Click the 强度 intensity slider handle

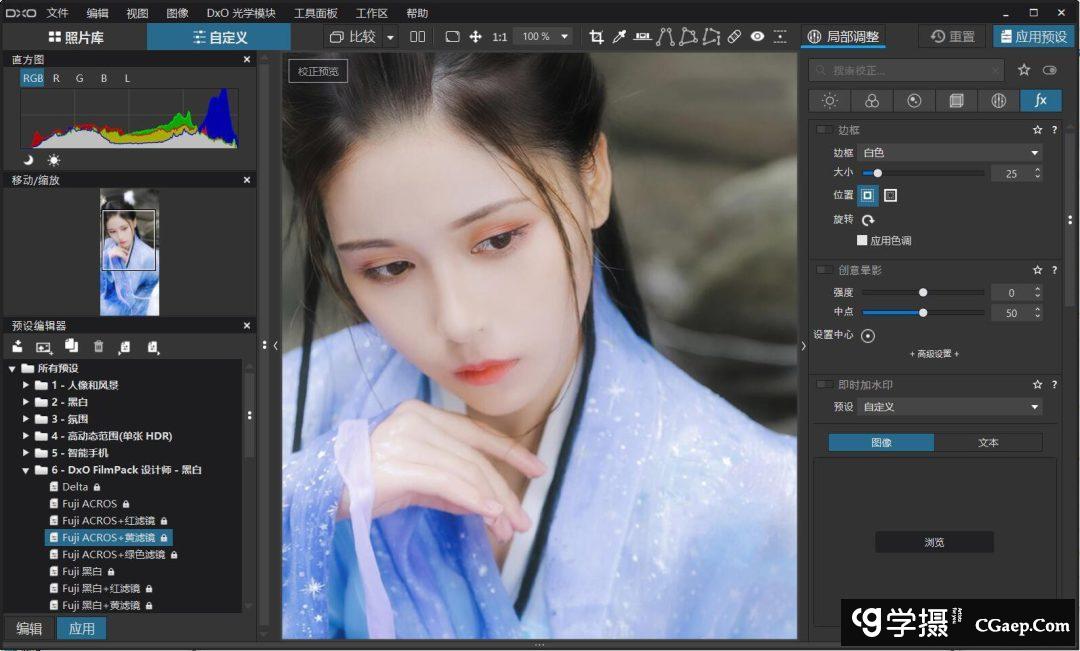click(923, 293)
